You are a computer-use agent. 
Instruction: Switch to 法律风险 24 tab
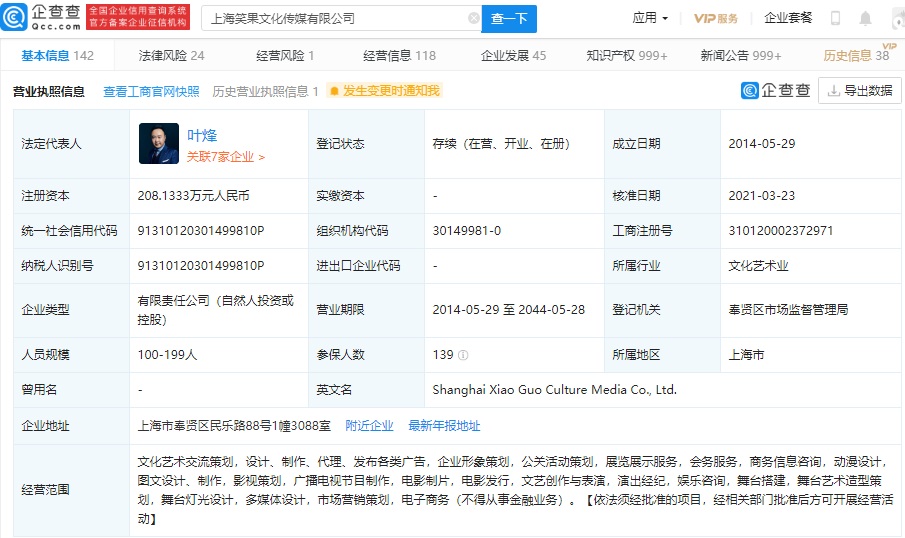[171, 55]
